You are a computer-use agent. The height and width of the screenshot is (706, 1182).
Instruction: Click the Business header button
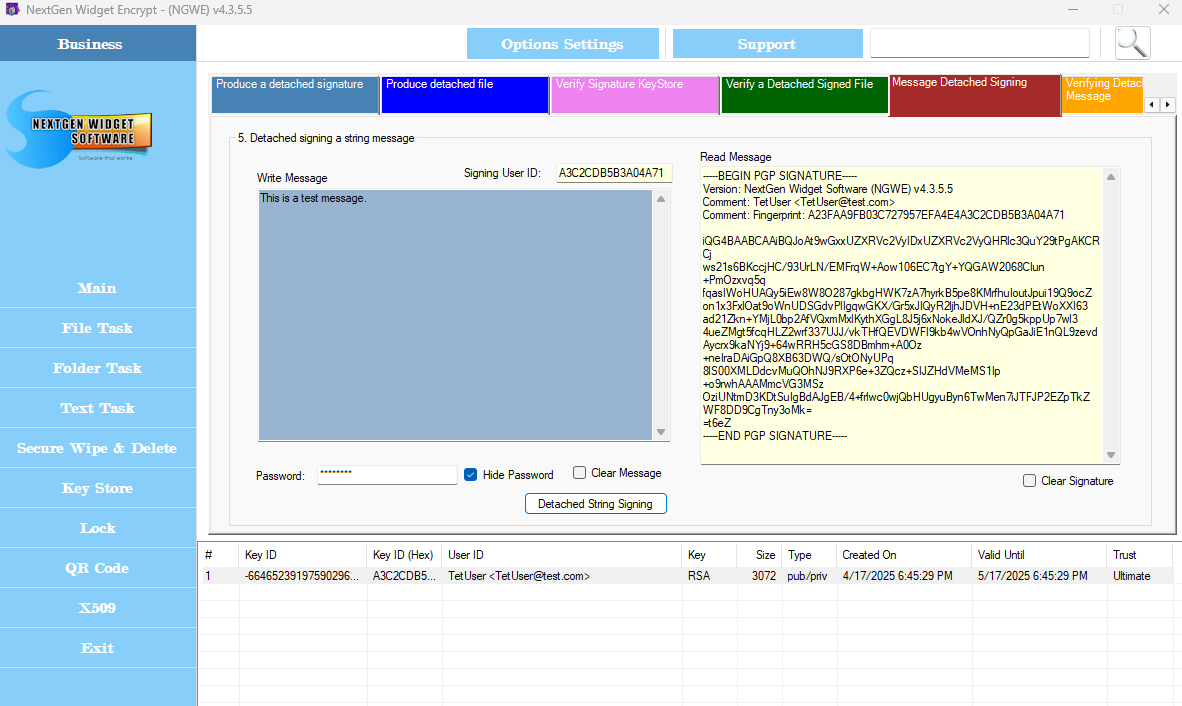[x=98, y=44]
